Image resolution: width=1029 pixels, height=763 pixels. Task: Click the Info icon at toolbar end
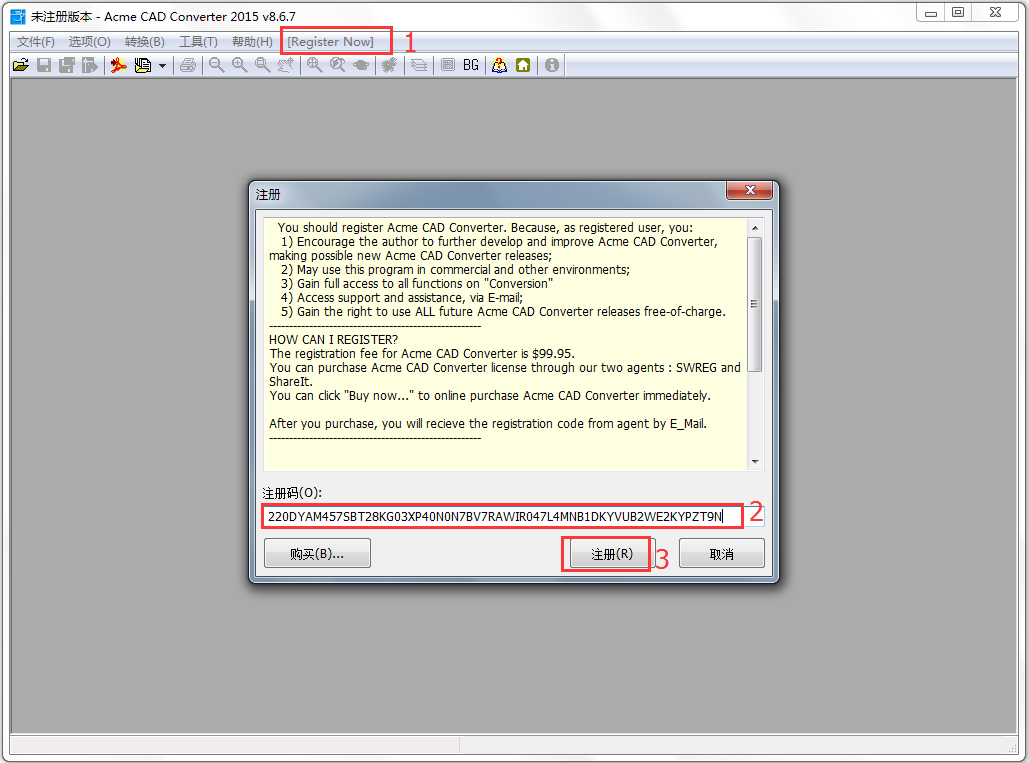551,64
